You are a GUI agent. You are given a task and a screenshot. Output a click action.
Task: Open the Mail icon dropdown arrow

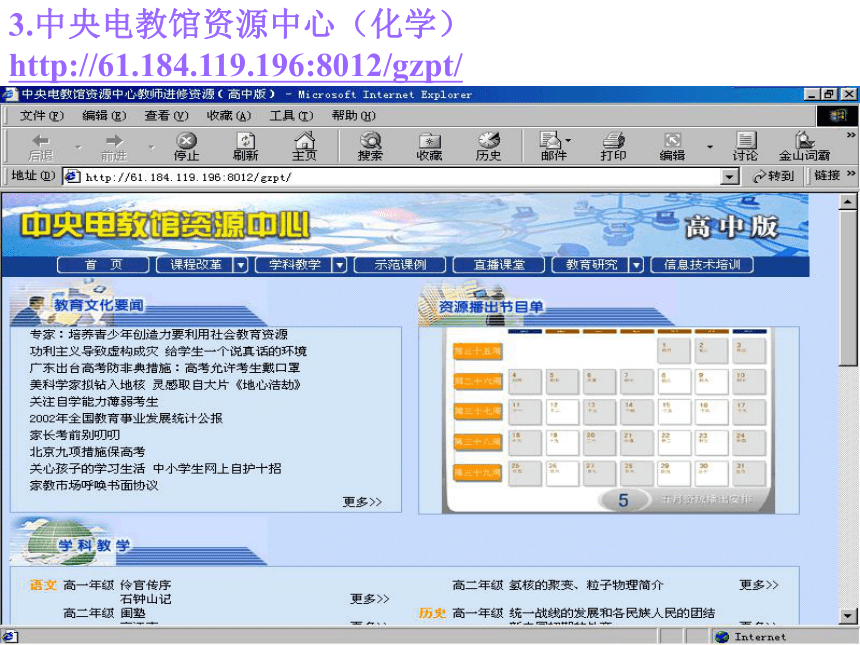[x=568, y=140]
